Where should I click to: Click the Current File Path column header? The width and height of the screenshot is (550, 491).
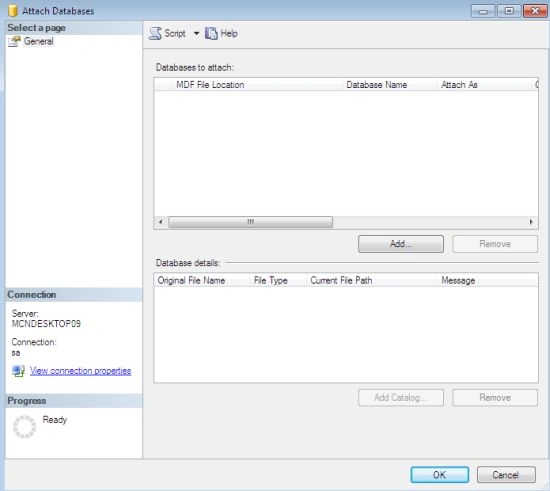click(372, 280)
